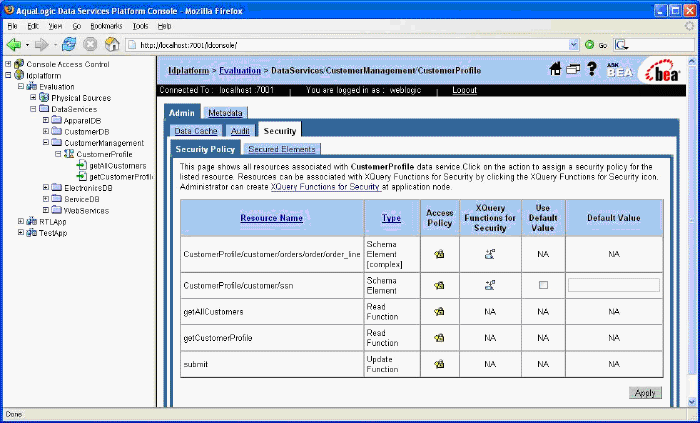Screen dimensions: 700x423
Task: Click the Logout link
Action: click(x=464, y=90)
